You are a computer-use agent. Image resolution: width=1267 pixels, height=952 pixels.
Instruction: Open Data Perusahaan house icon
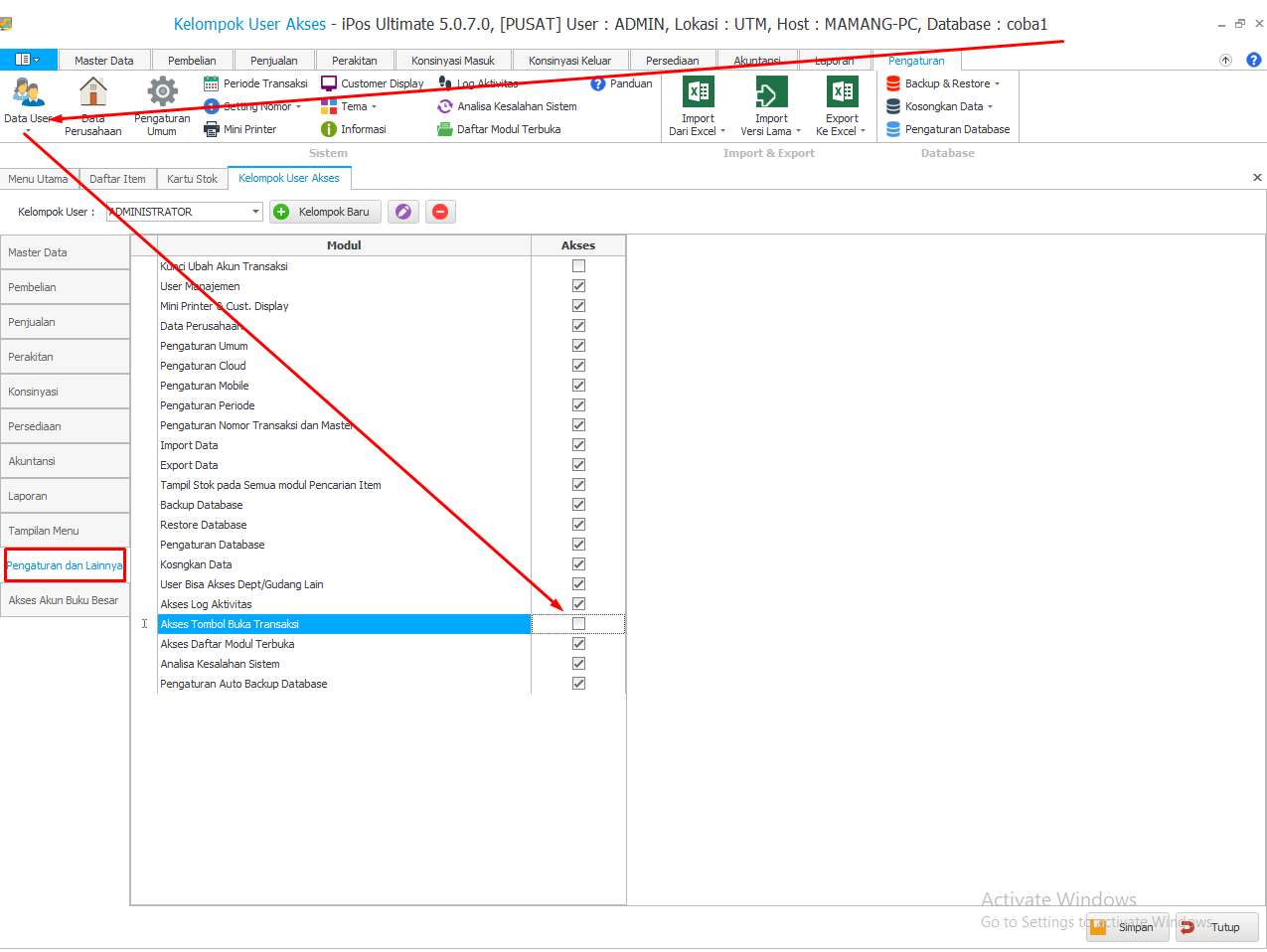tap(93, 92)
